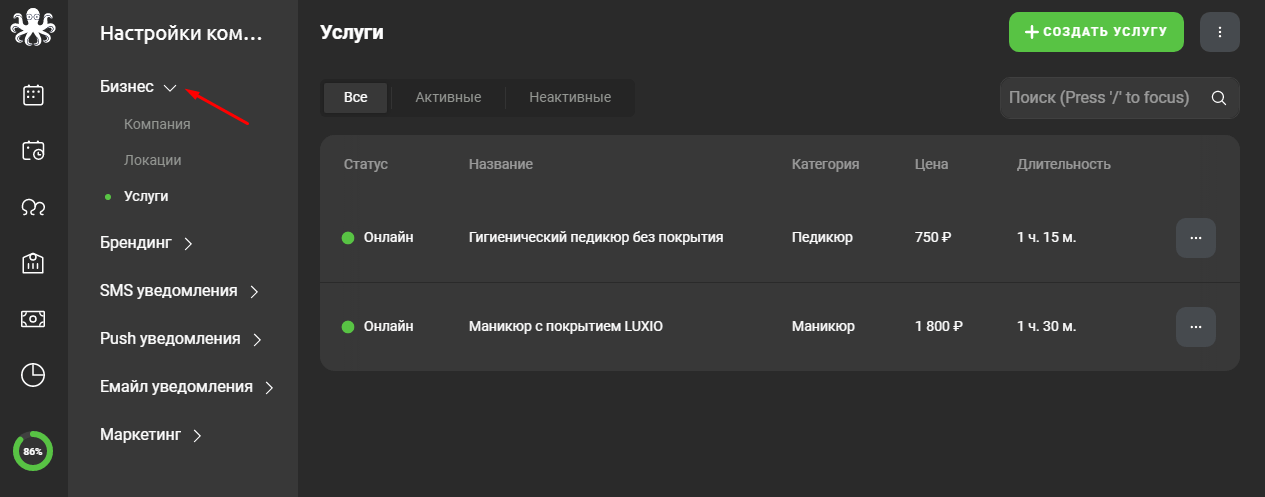The height and width of the screenshot is (497, 1265).
Task: Click the 86% progress ring
Action: (33, 452)
